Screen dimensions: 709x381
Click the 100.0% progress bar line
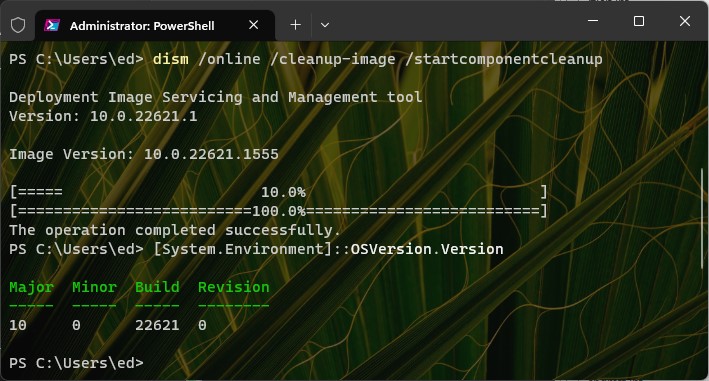[x=278, y=211]
